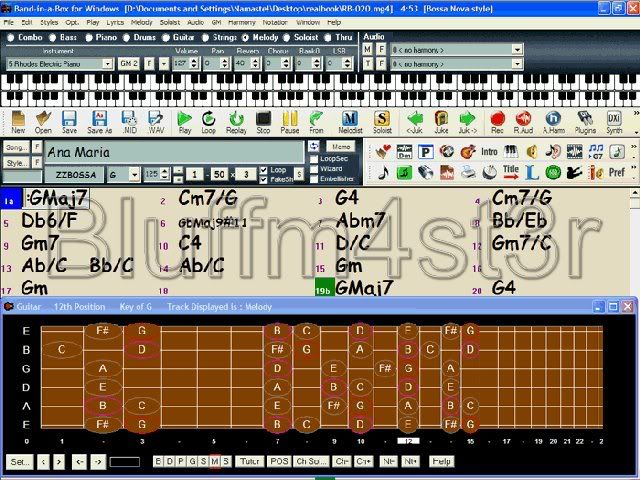Select the Guitar track radio button
This screenshot has height=480, width=640.
[x=166, y=38]
